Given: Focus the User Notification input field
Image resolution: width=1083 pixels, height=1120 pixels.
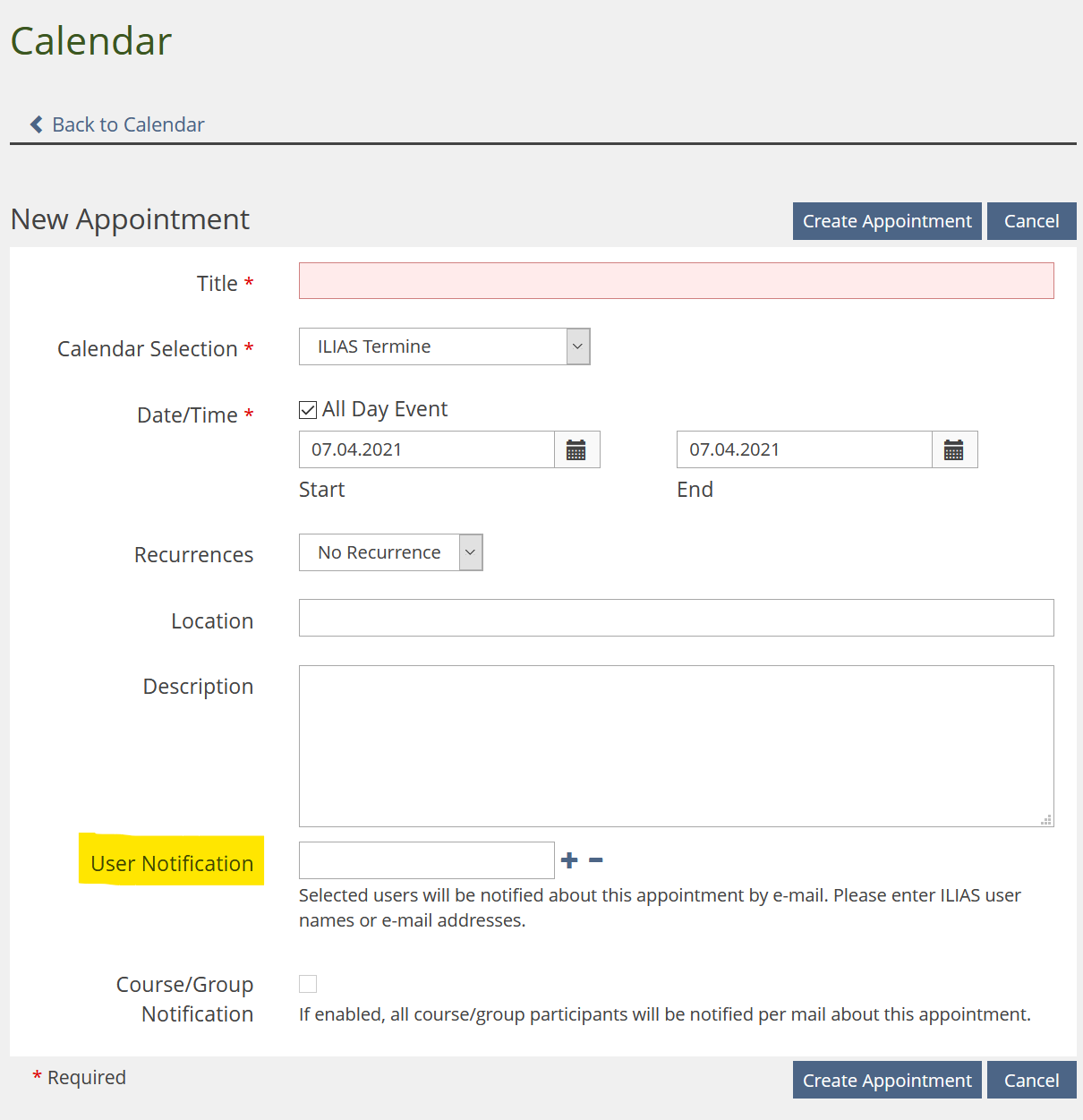Looking at the screenshot, I should pyautogui.click(x=426, y=860).
